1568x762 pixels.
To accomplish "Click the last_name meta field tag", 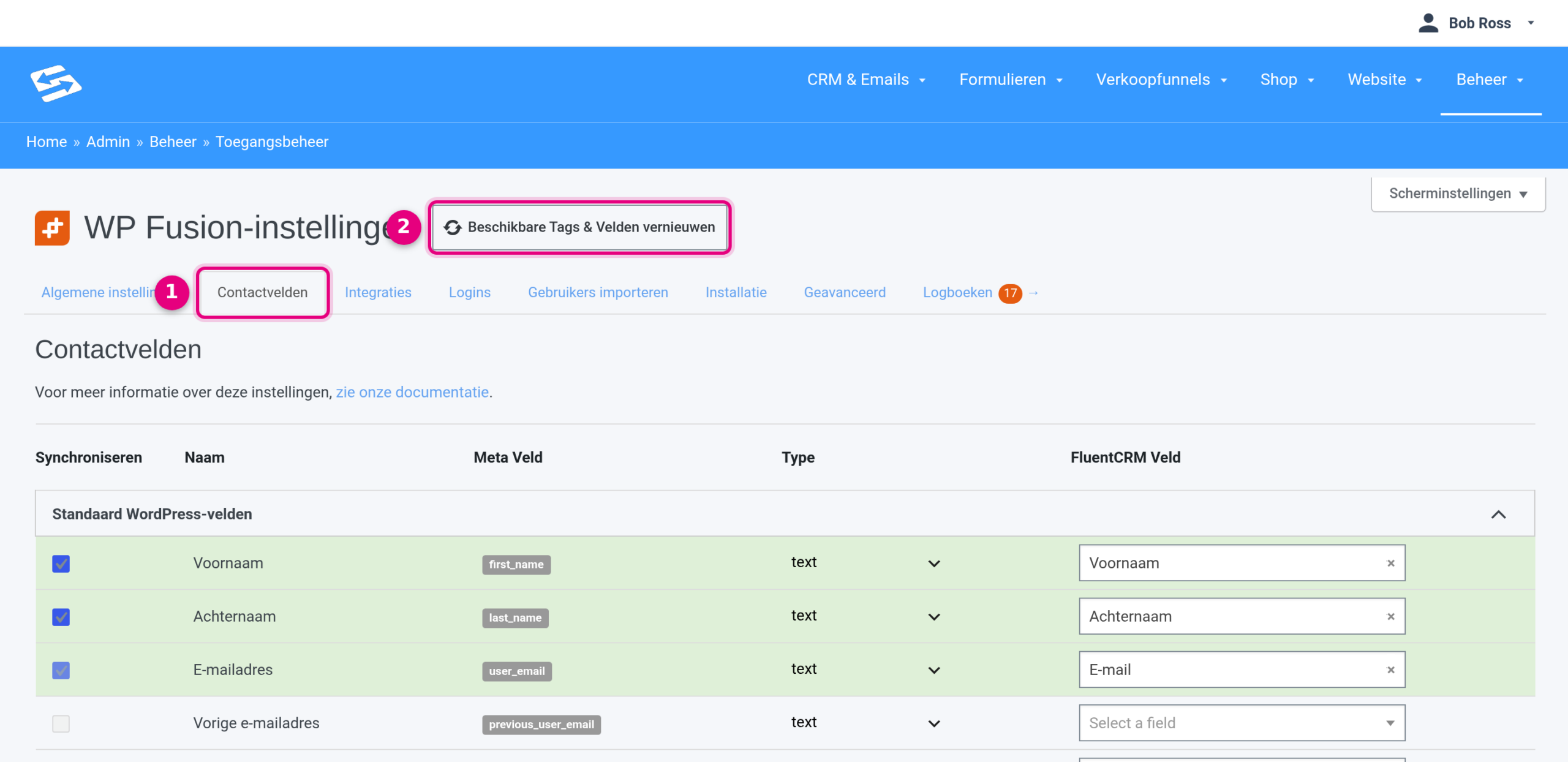I will tap(515, 618).
